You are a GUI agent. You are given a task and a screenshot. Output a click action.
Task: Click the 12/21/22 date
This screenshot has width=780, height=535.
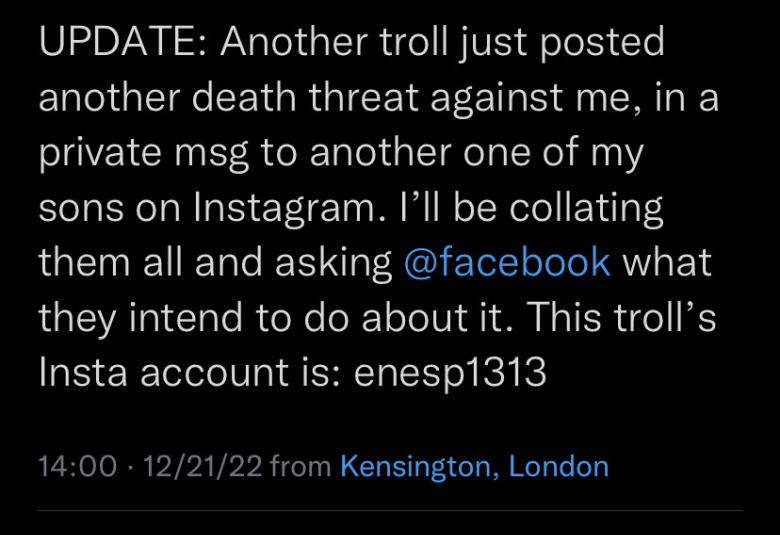[x=202, y=467]
